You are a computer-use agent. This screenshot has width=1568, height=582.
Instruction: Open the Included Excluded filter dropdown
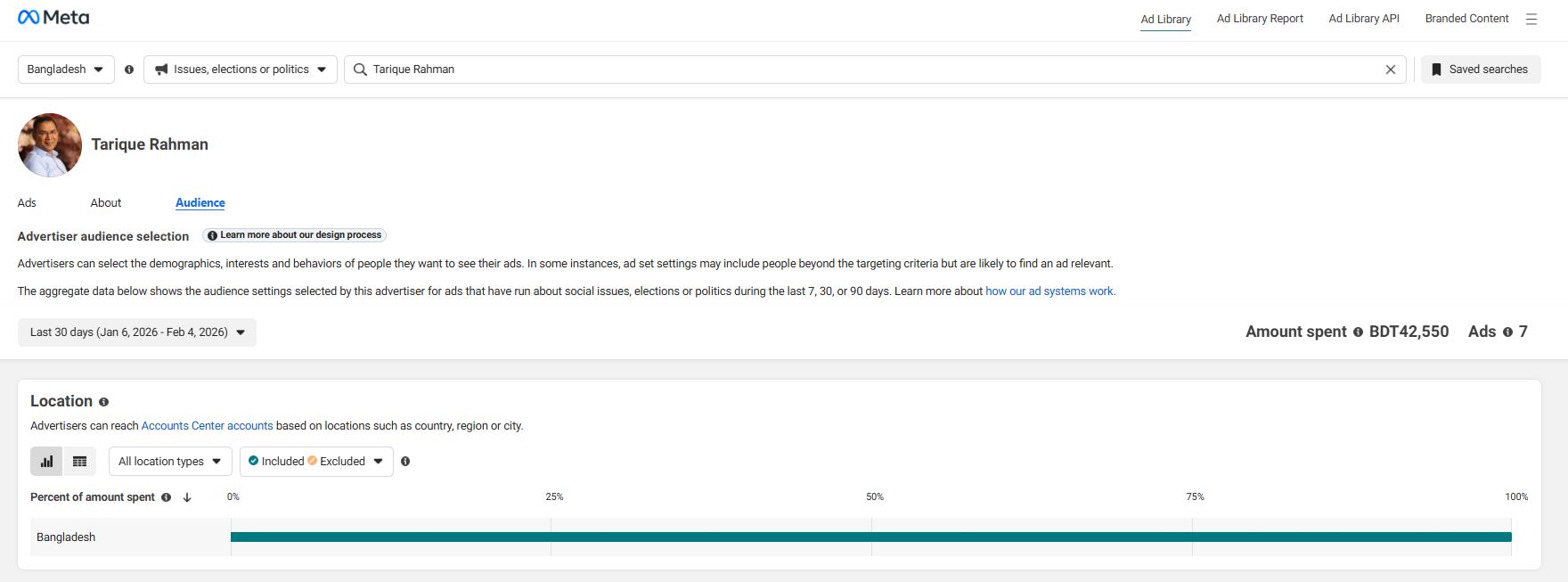[x=316, y=462]
